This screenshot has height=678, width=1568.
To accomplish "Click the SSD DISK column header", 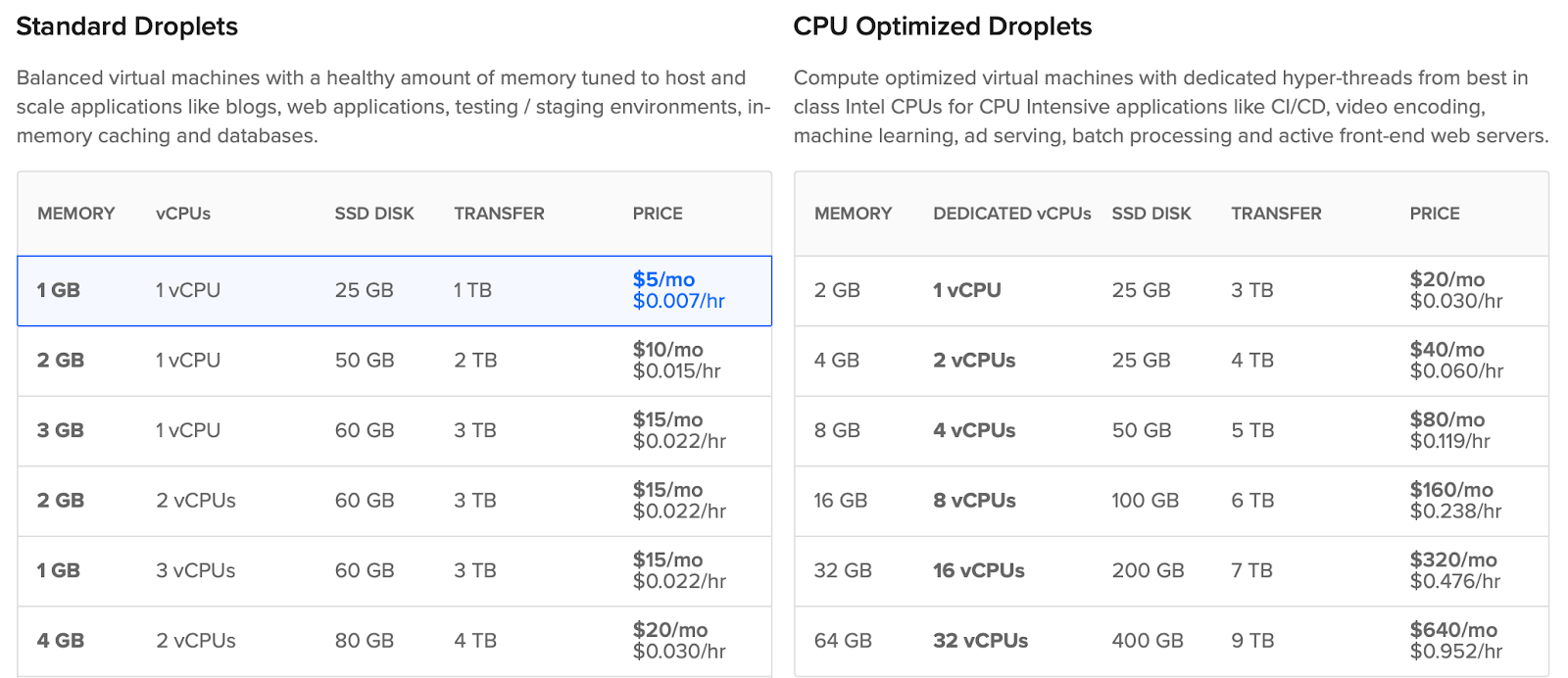I will [x=374, y=213].
